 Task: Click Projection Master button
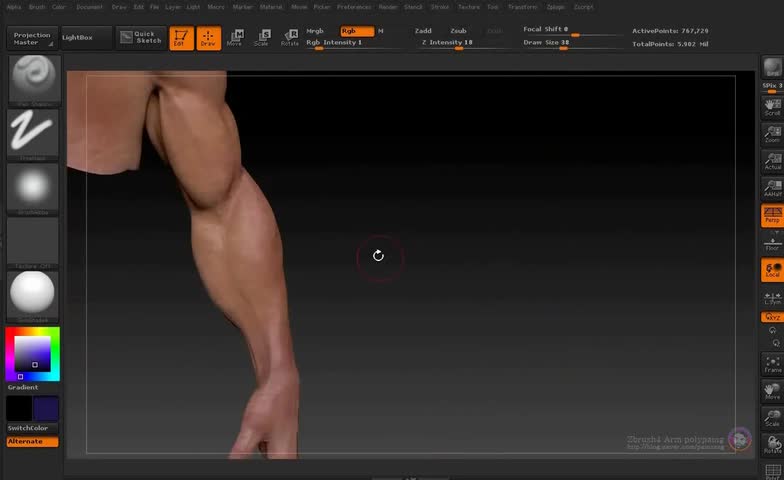pos(32,38)
